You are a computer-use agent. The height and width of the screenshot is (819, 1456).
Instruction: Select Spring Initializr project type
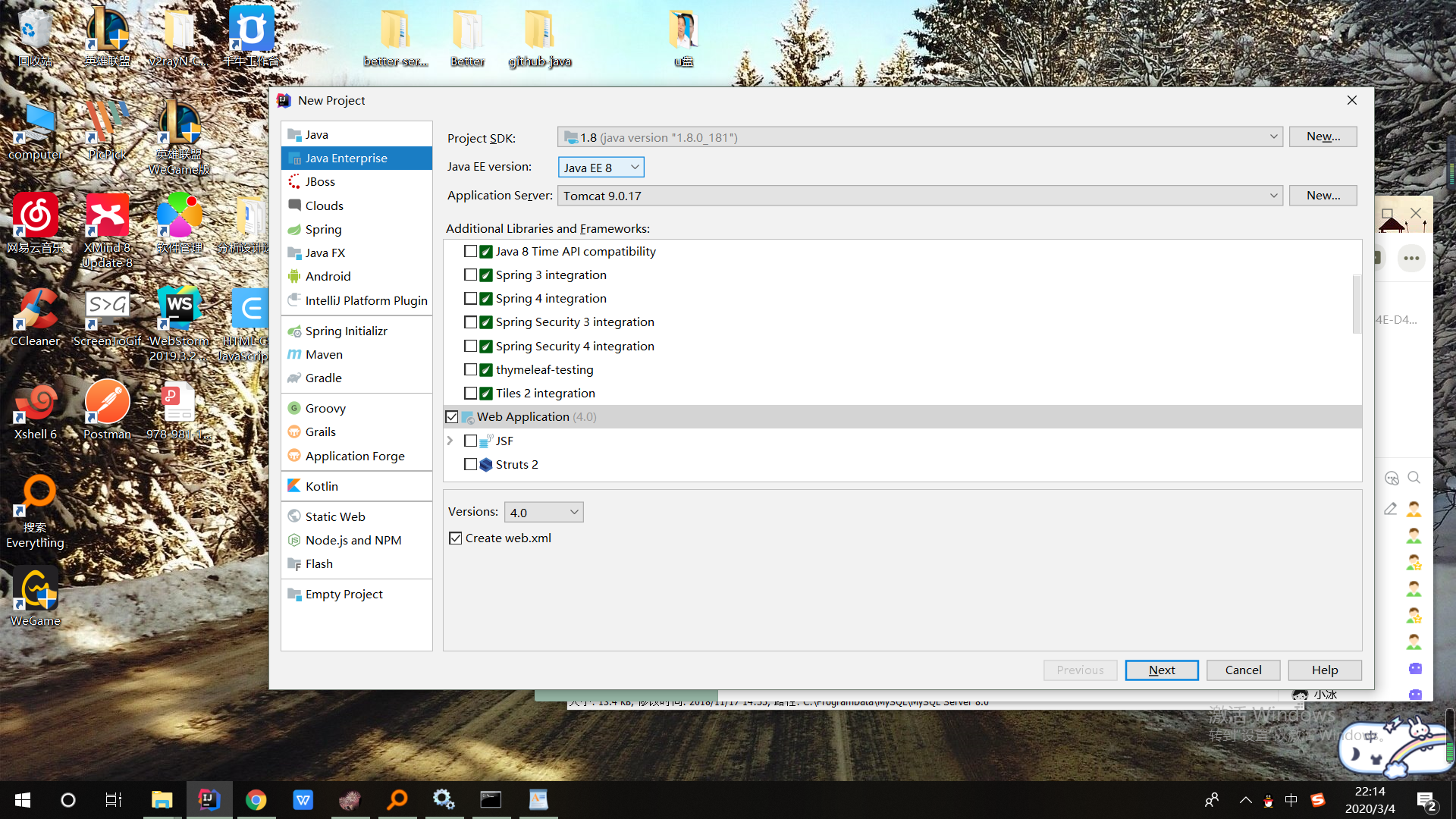click(356, 331)
